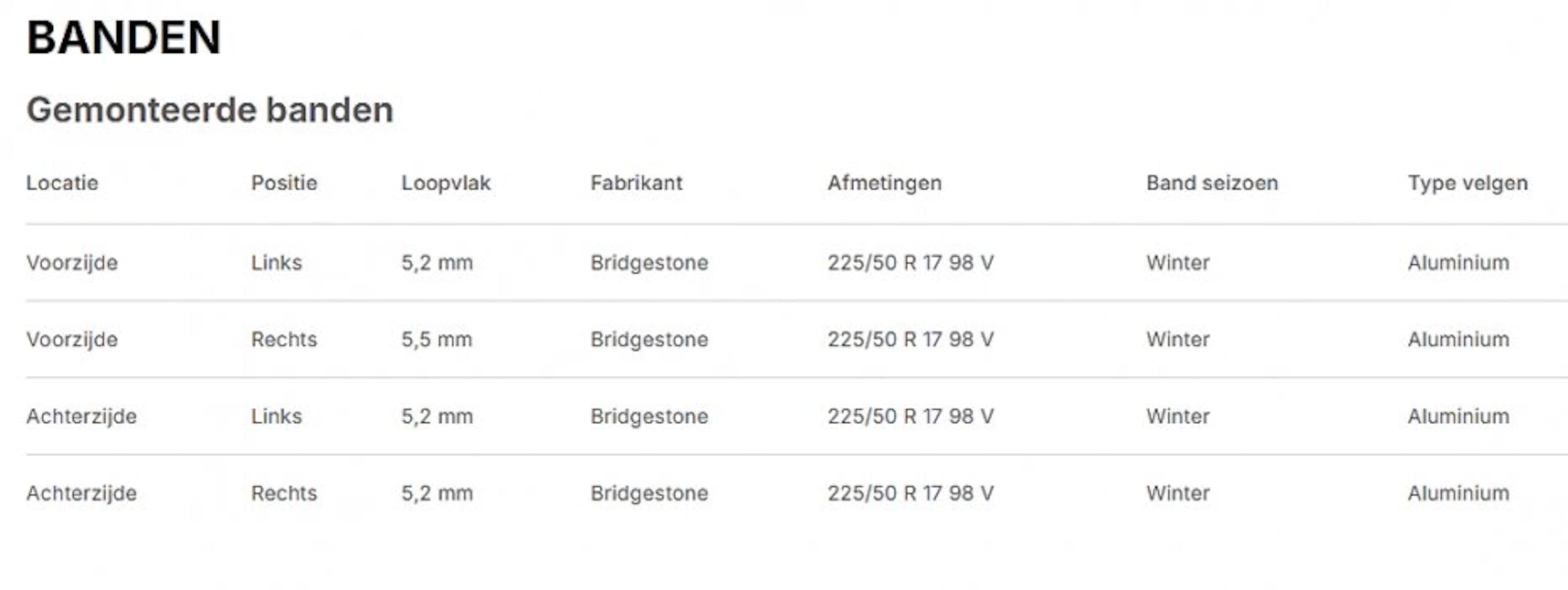Click Aluminium in the Achterzijde Rechts row

pyautogui.click(x=1458, y=494)
